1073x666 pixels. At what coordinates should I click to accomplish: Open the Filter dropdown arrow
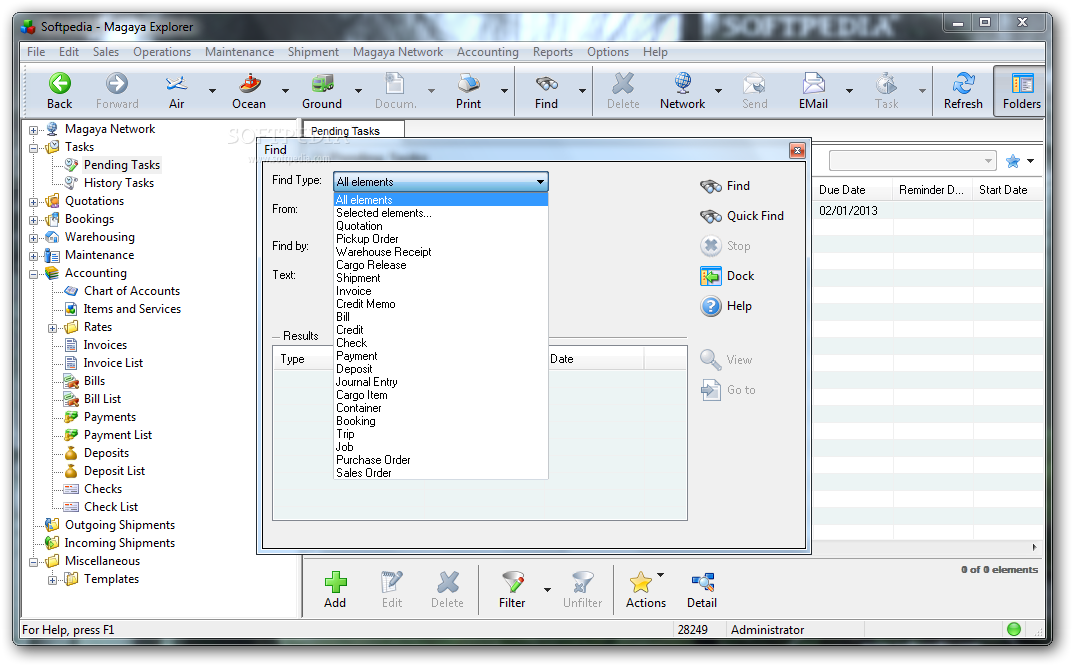(x=547, y=589)
